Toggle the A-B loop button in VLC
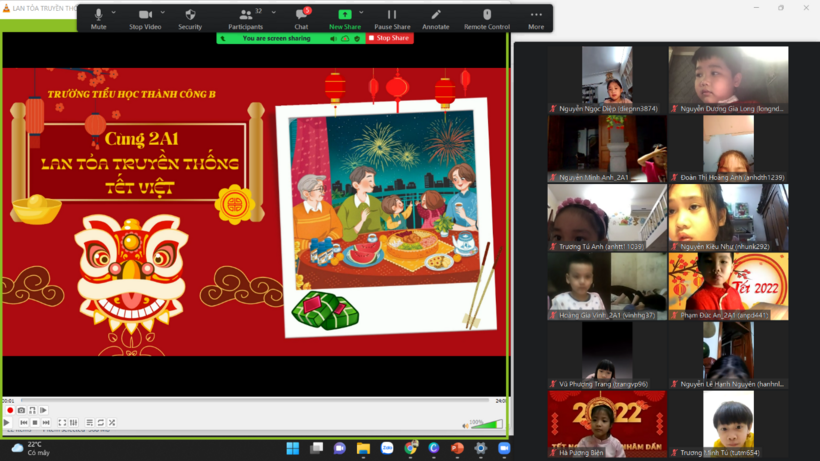 32,410
